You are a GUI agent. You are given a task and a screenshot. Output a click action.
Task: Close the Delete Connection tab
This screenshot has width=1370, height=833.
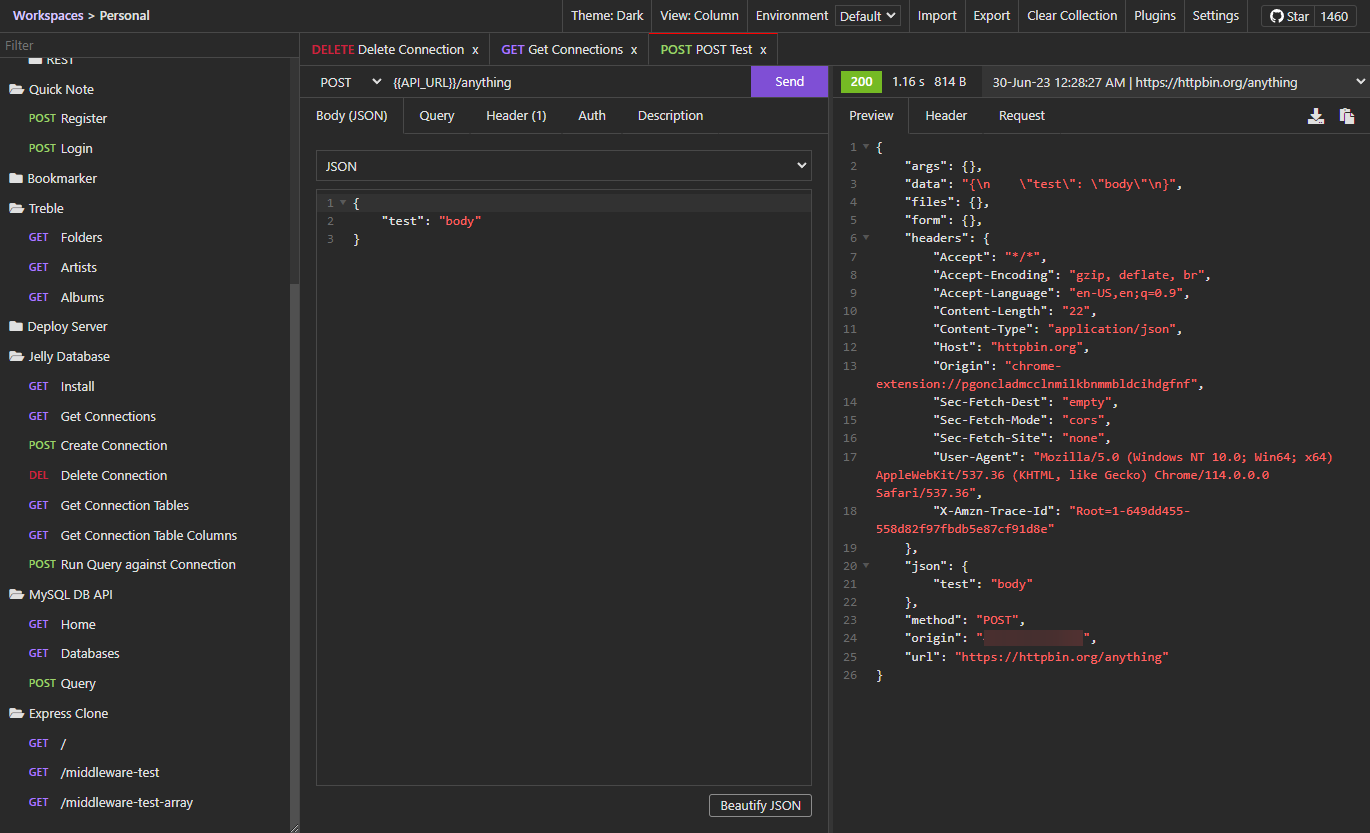coord(475,50)
